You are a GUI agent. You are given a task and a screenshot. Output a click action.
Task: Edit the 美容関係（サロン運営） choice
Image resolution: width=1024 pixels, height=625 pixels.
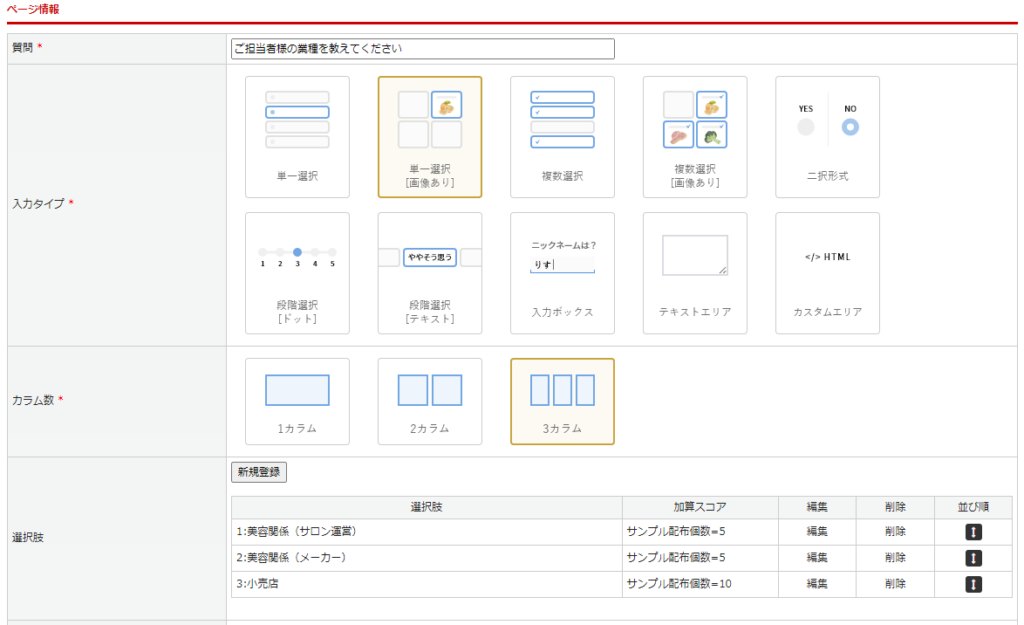817,532
